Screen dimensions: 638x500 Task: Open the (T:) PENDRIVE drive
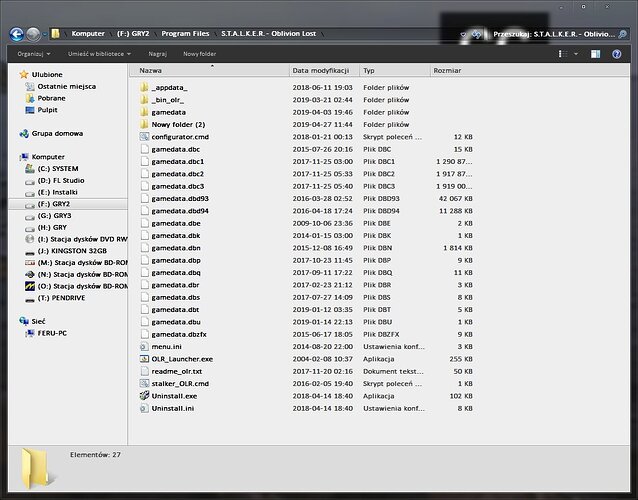point(61,298)
